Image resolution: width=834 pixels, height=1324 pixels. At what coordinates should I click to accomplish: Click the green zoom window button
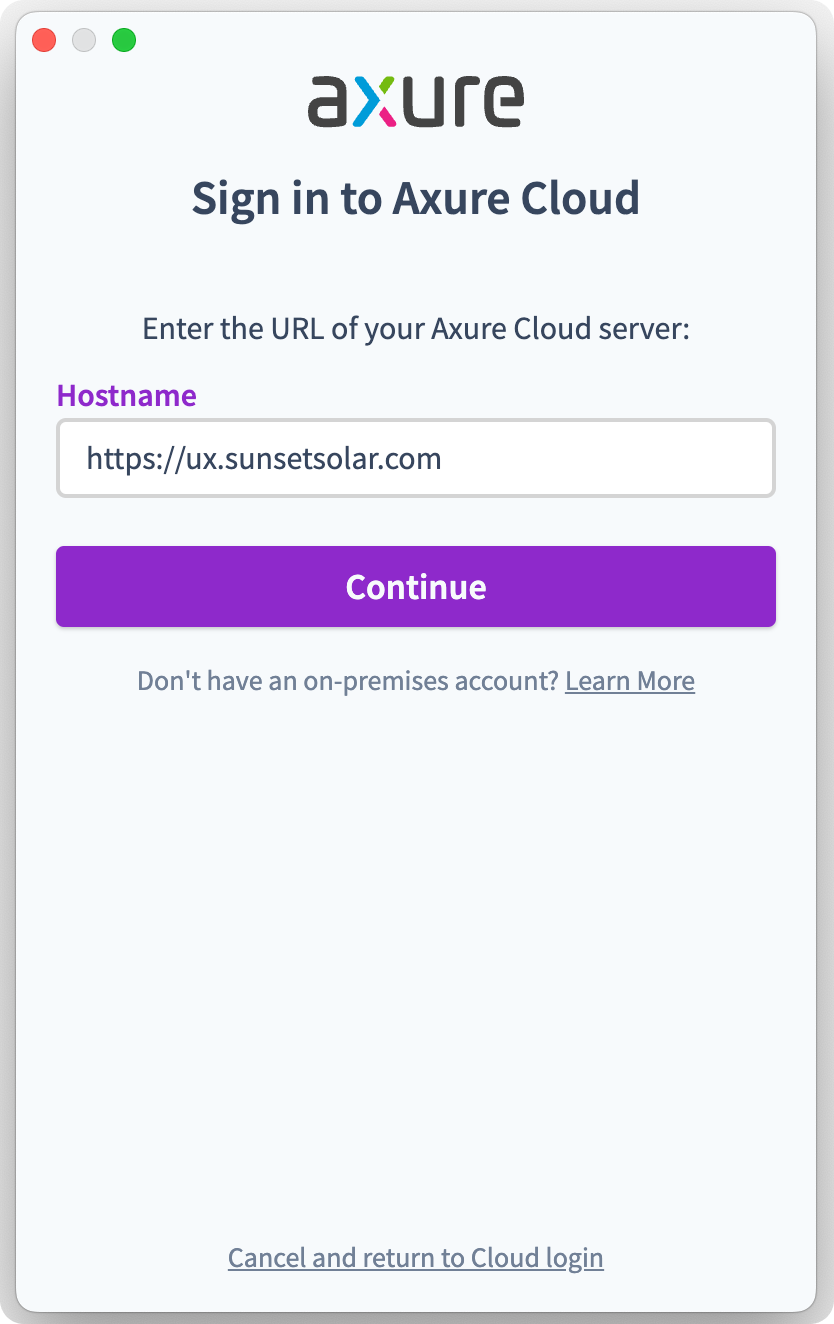124,41
